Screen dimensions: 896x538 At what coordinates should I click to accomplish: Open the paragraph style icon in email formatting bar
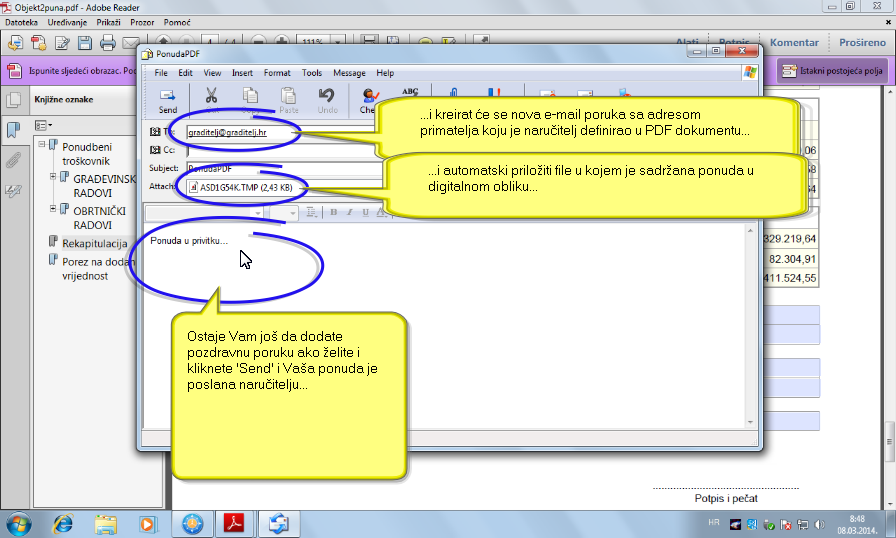311,212
